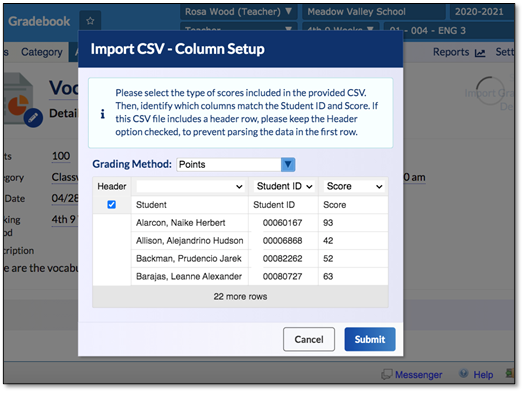Click student ID 00082262

[x=282, y=258]
